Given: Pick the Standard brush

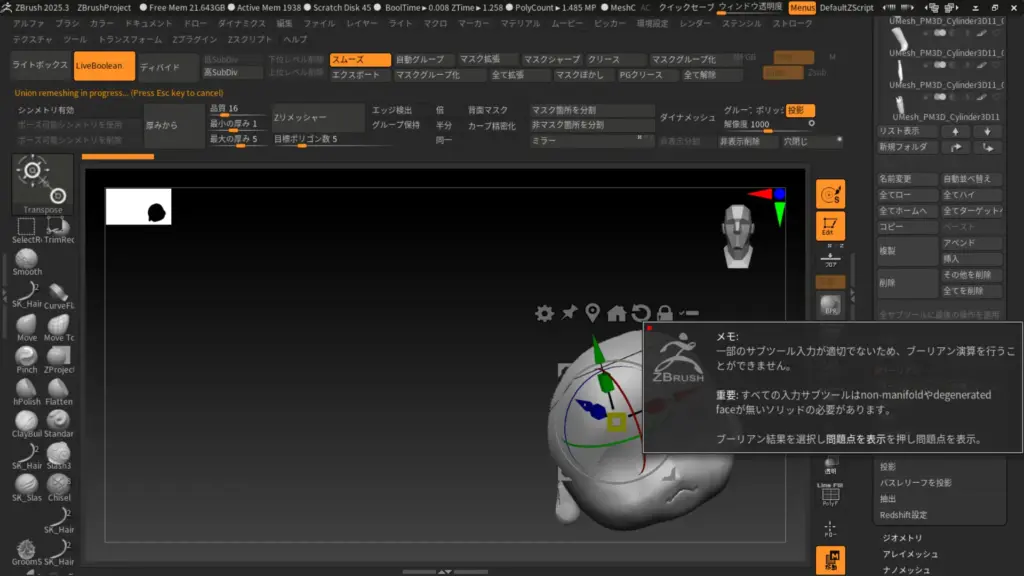Looking at the screenshot, I should pos(58,424).
